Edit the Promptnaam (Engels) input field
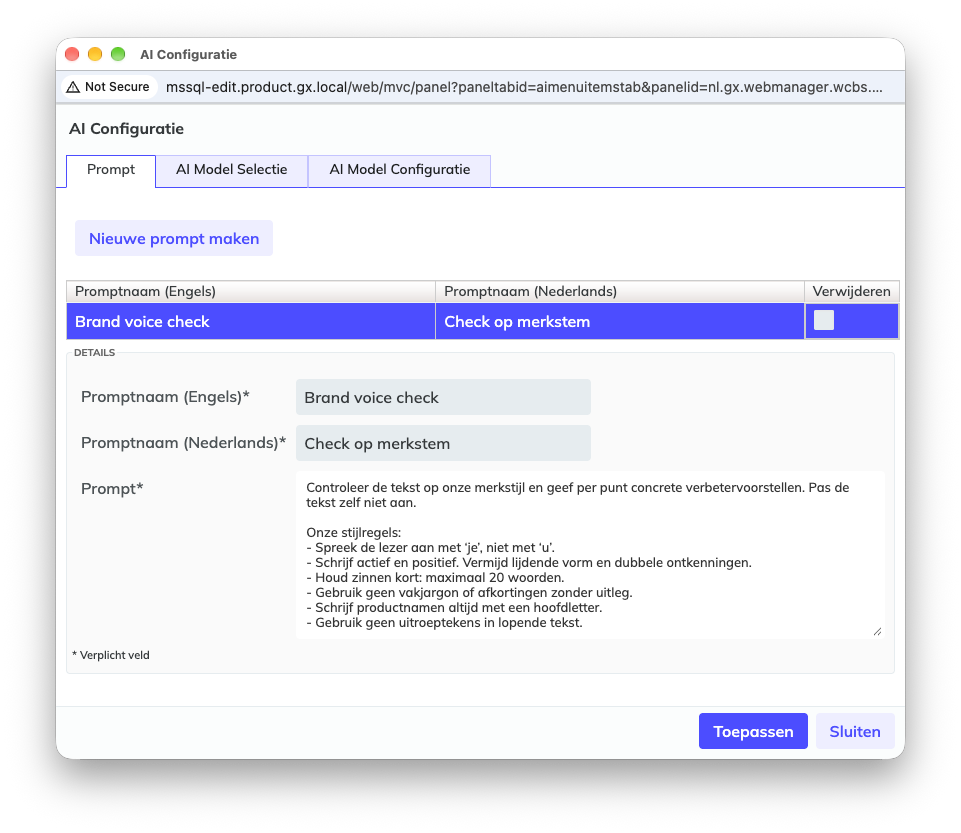The image size is (961, 833). 443,397
